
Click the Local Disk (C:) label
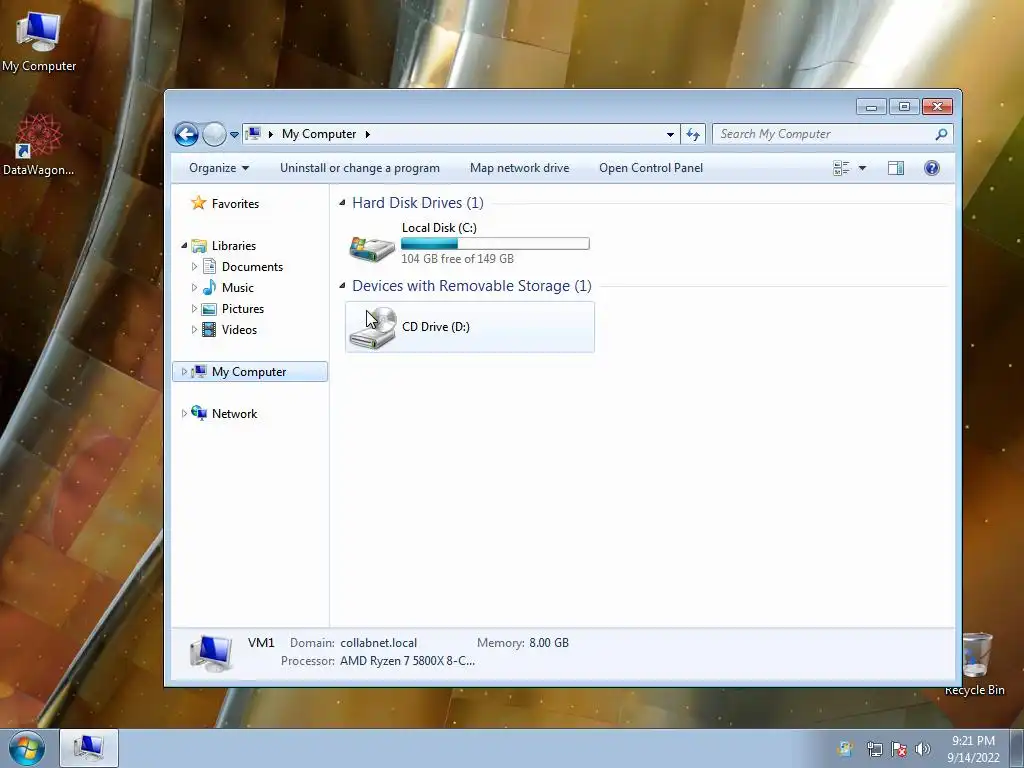point(439,227)
